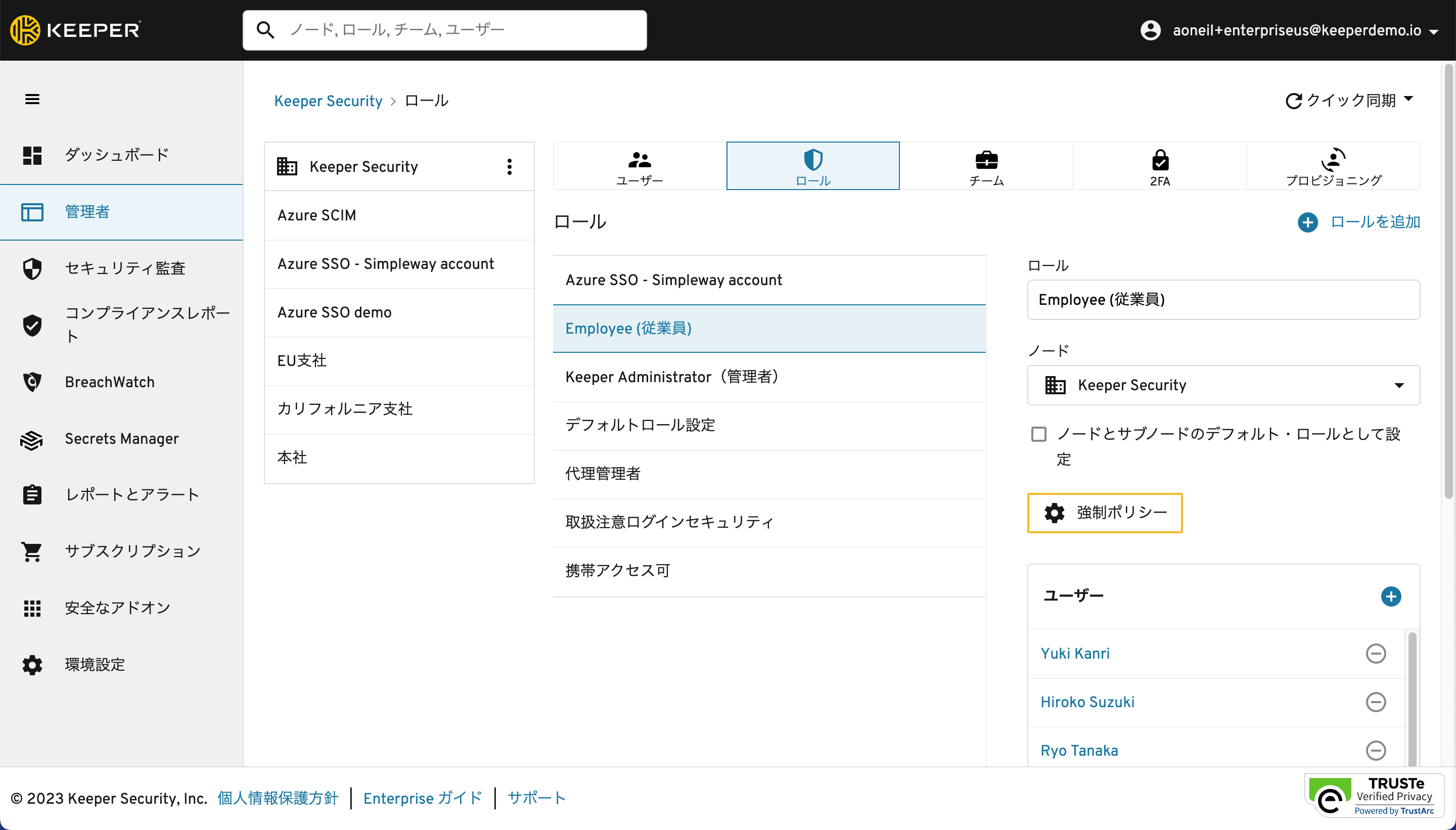
Task: Open the account email dropdown menu
Action: coord(1434,31)
